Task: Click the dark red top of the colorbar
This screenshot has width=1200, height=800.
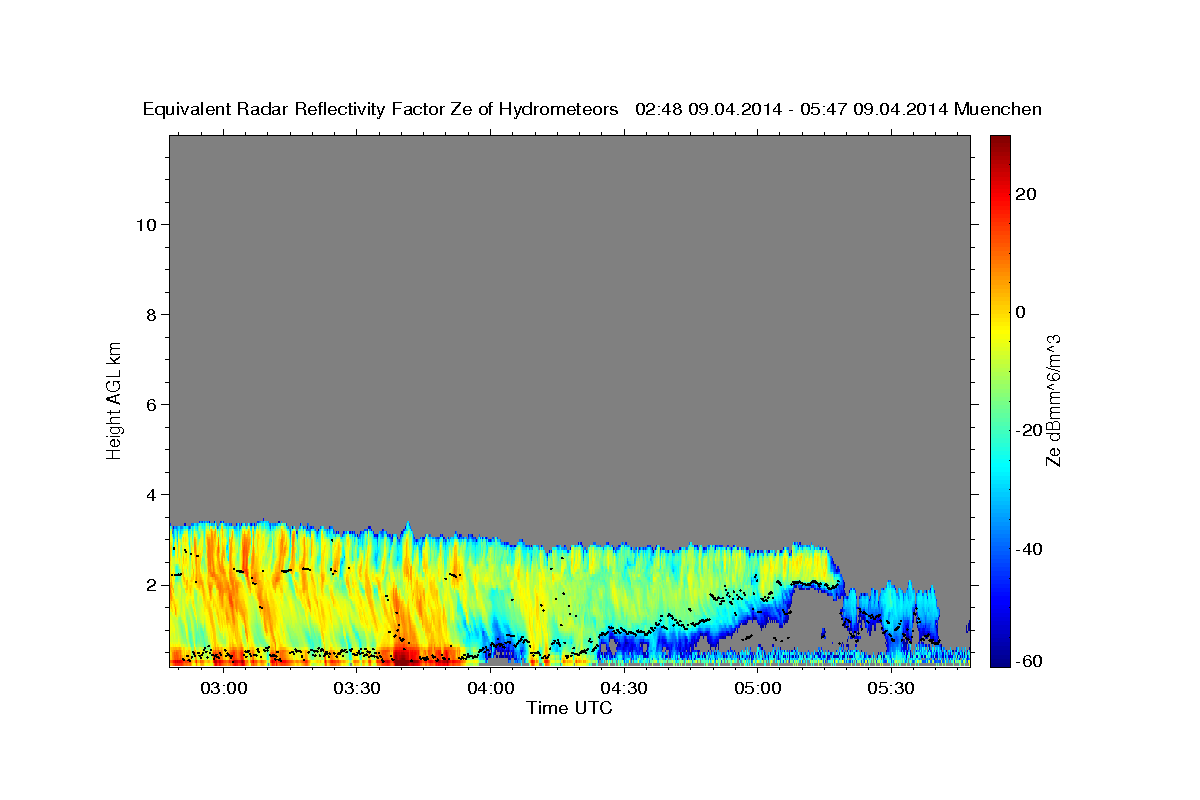Action: pyautogui.click(x=999, y=143)
